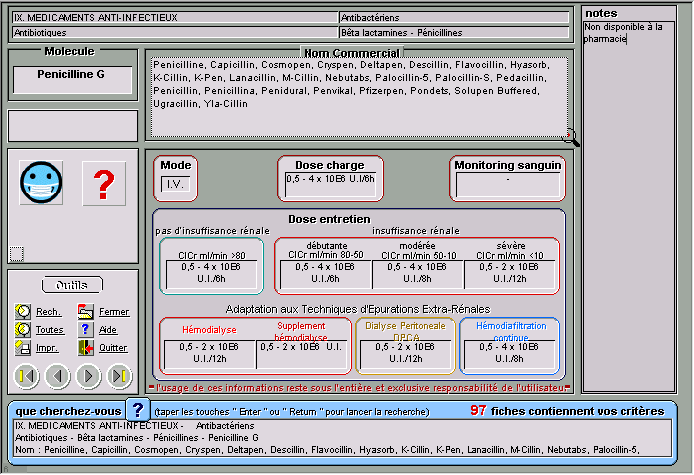Click the Quitter exit icon

86,348
